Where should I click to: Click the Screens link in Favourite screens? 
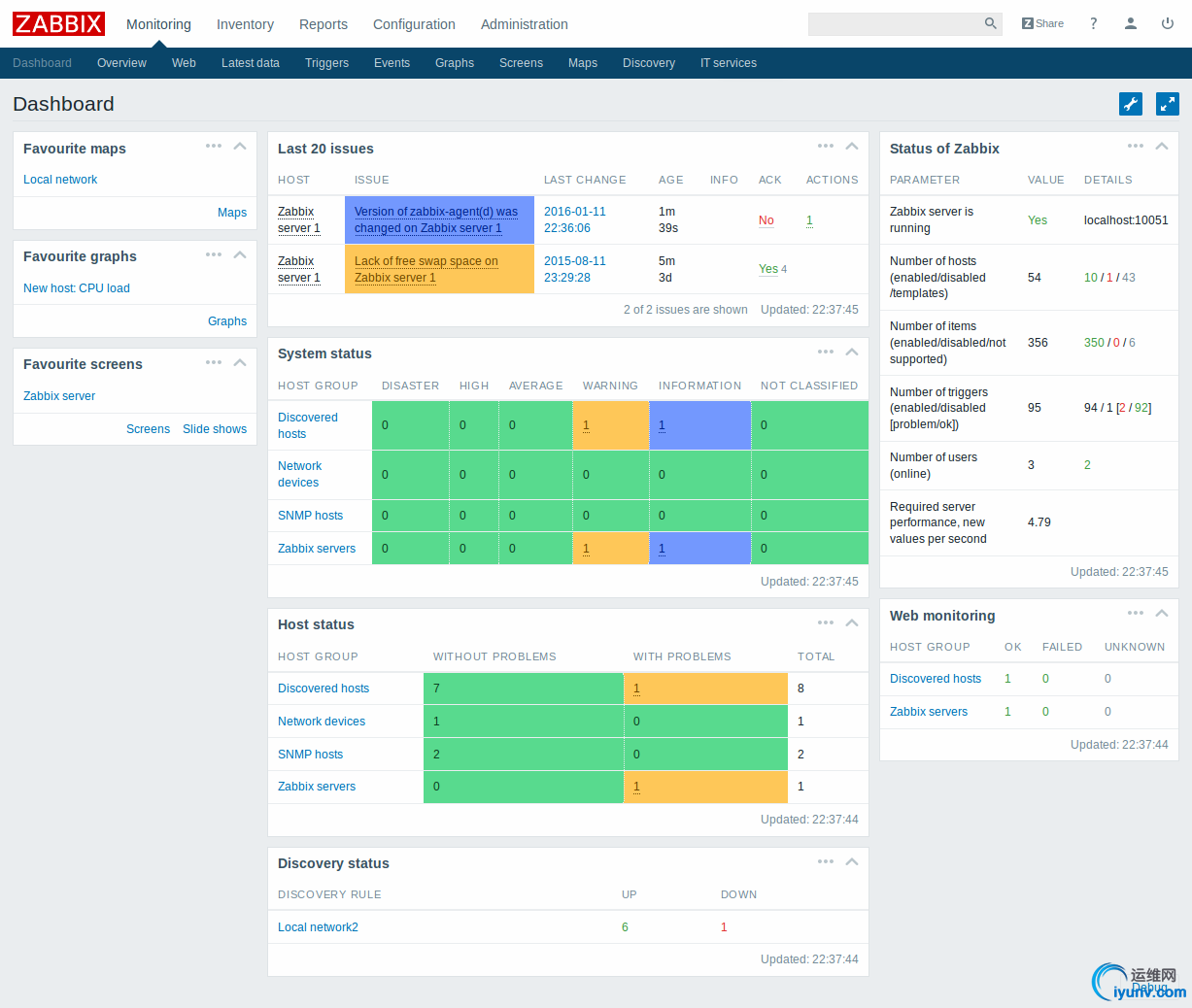(148, 429)
